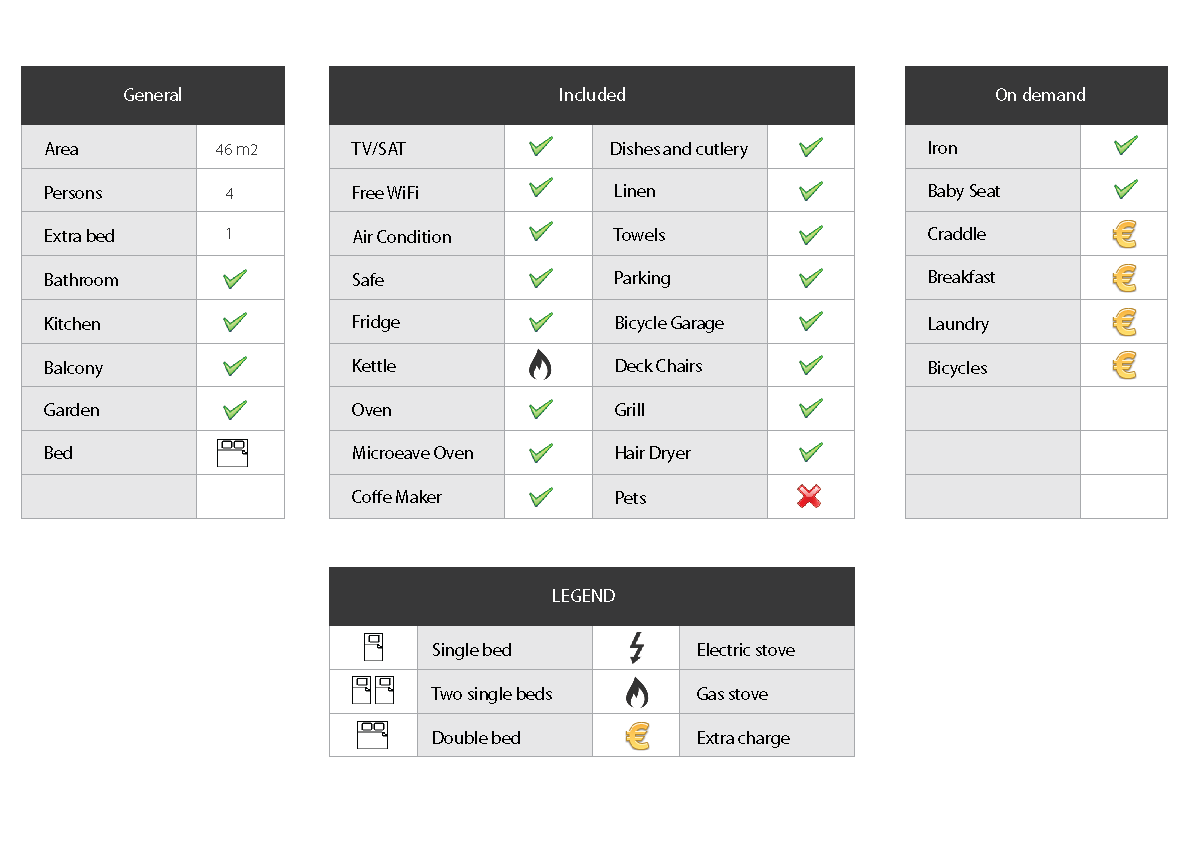Image resolution: width=1191 pixels, height=842 pixels.
Task: Click the euro icon beside Laundry
Action: click(1125, 322)
